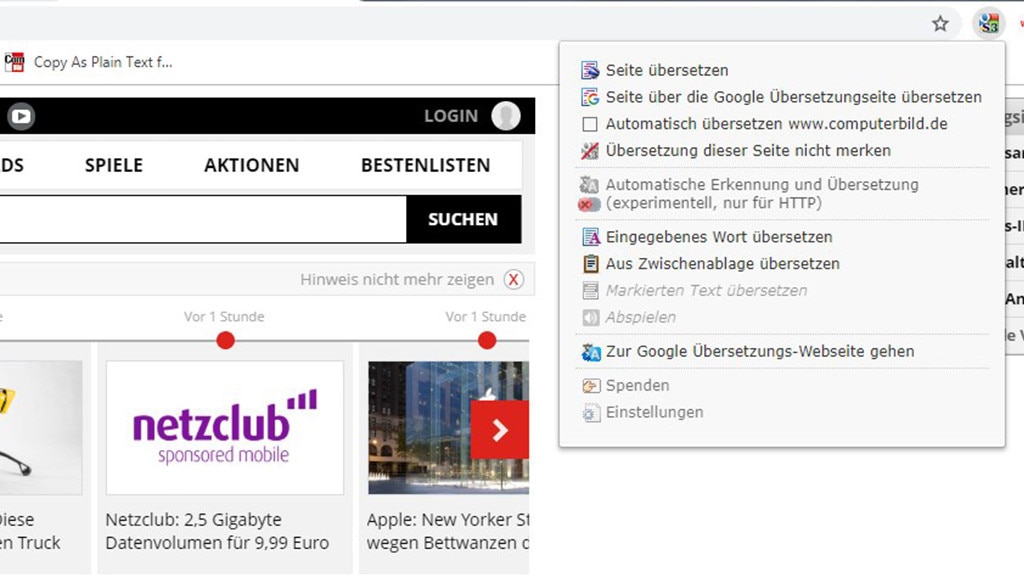Open the BESTENLISTEN navigation tab

coord(425,166)
